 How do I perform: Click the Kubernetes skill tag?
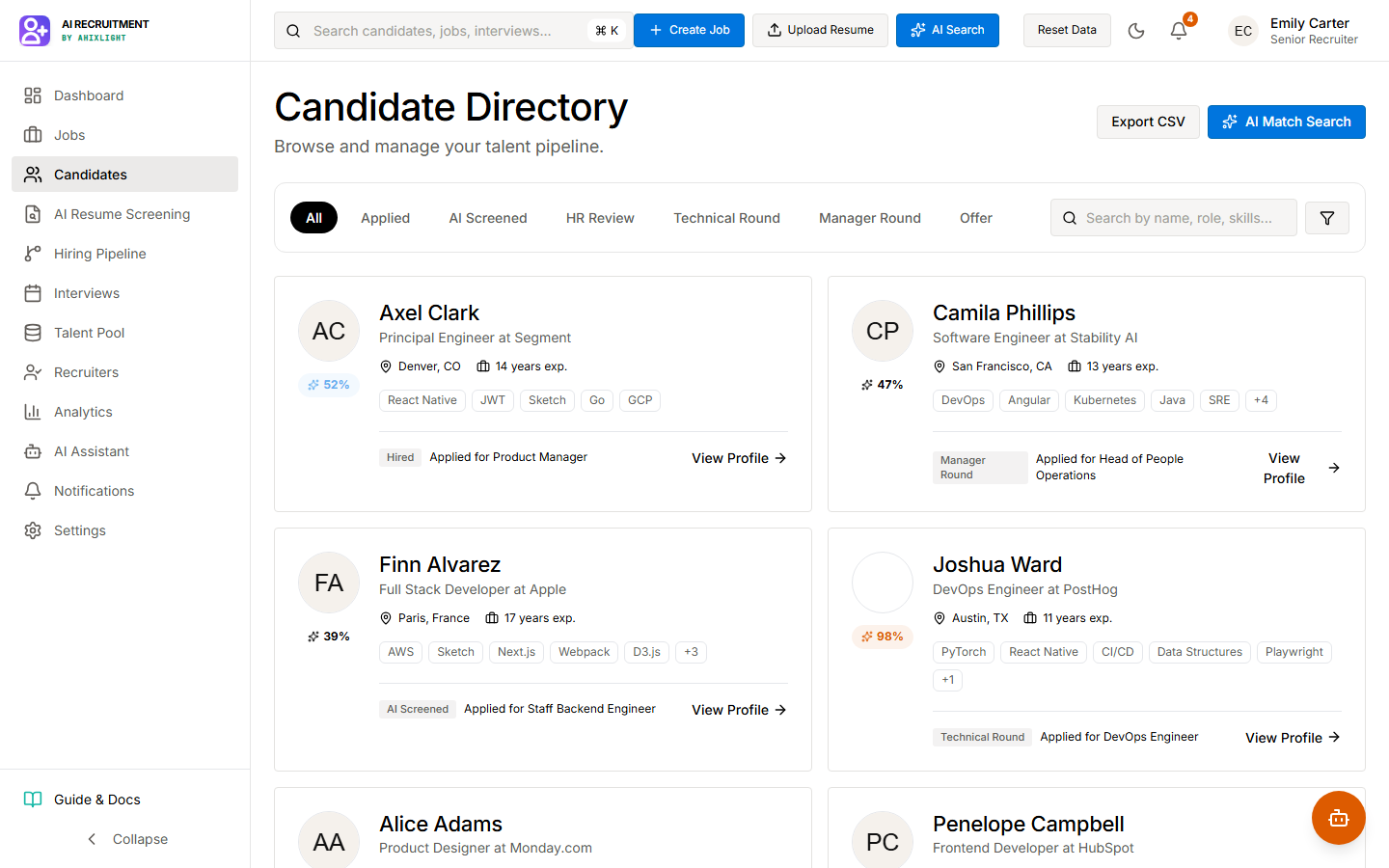click(1104, 400)
